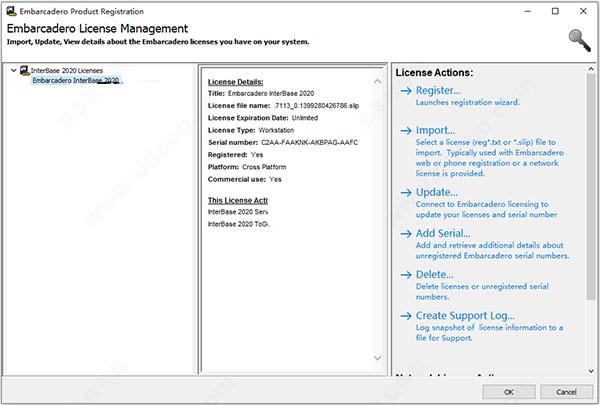Click the arrow icon beside Create Support Log

[406, 316]
